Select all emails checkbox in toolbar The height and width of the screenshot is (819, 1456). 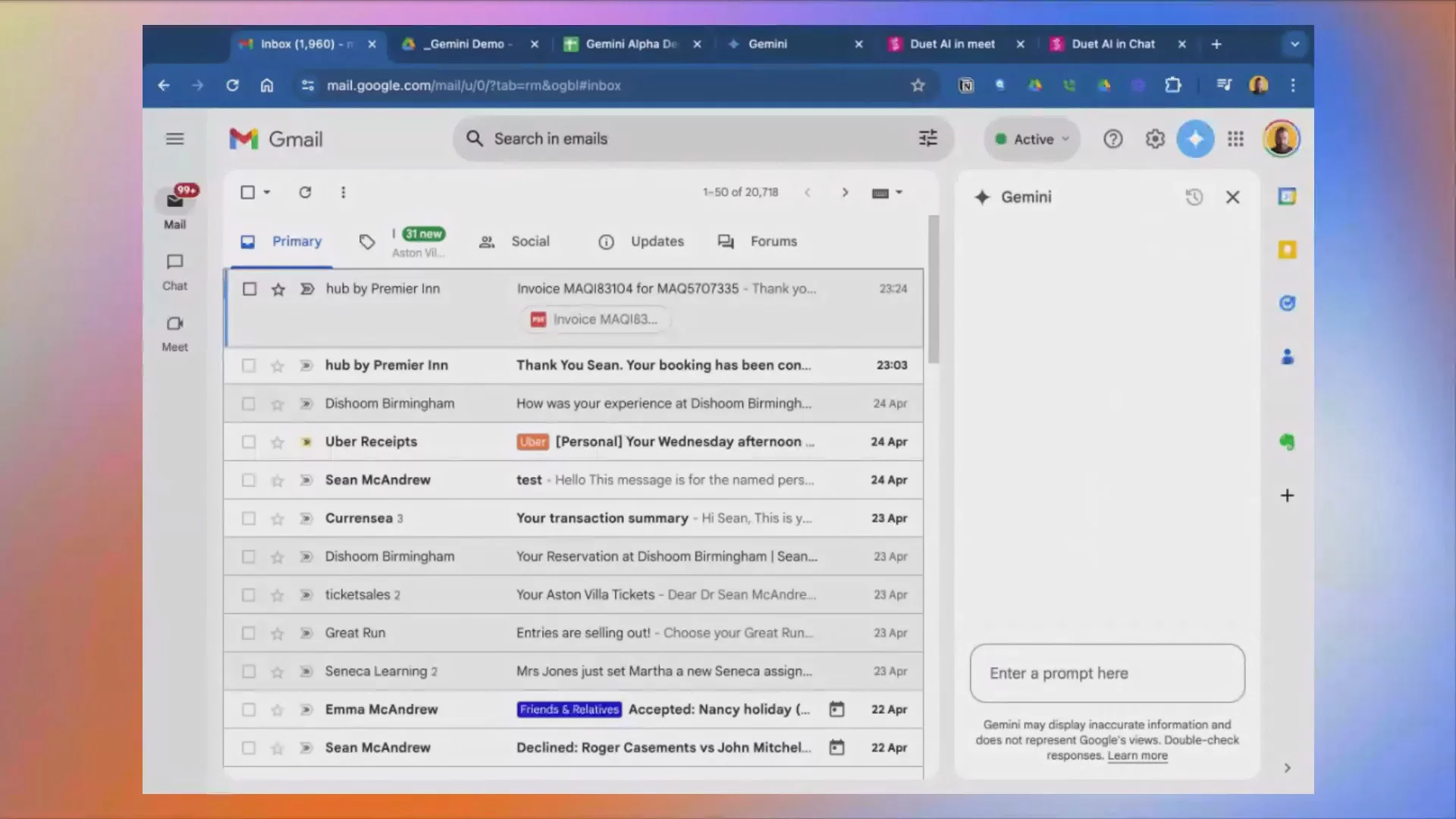pos(247,193)
